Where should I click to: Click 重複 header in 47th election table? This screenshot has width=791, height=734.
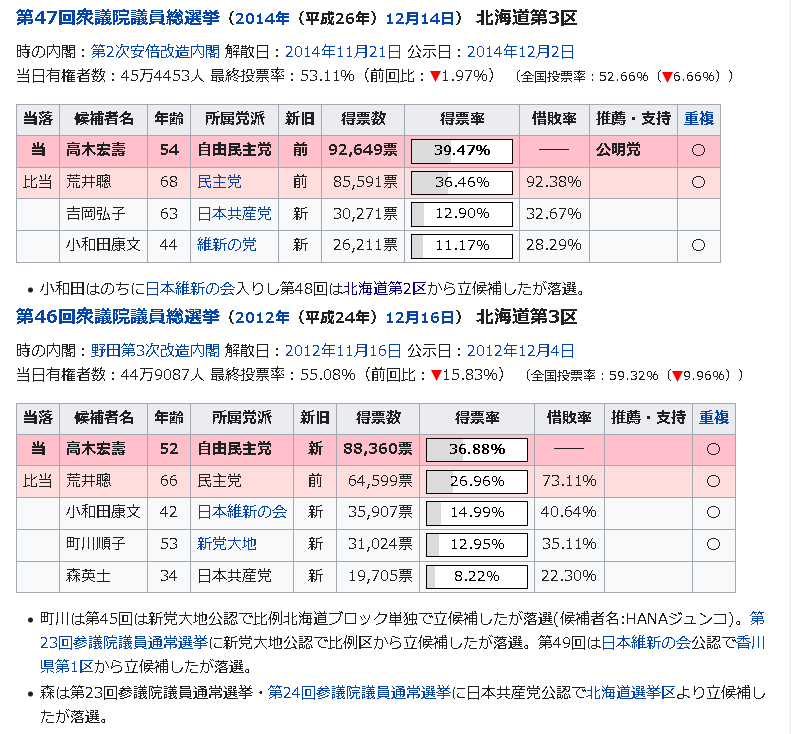(x=699, y=119)
